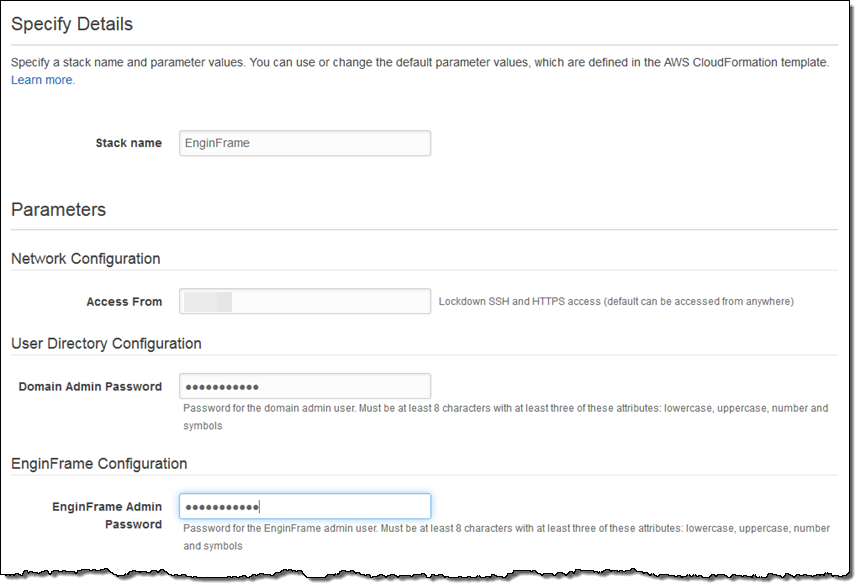860x588 pixels.
Task: Click the Domain Admin Password field
Action: pos(304,386)
